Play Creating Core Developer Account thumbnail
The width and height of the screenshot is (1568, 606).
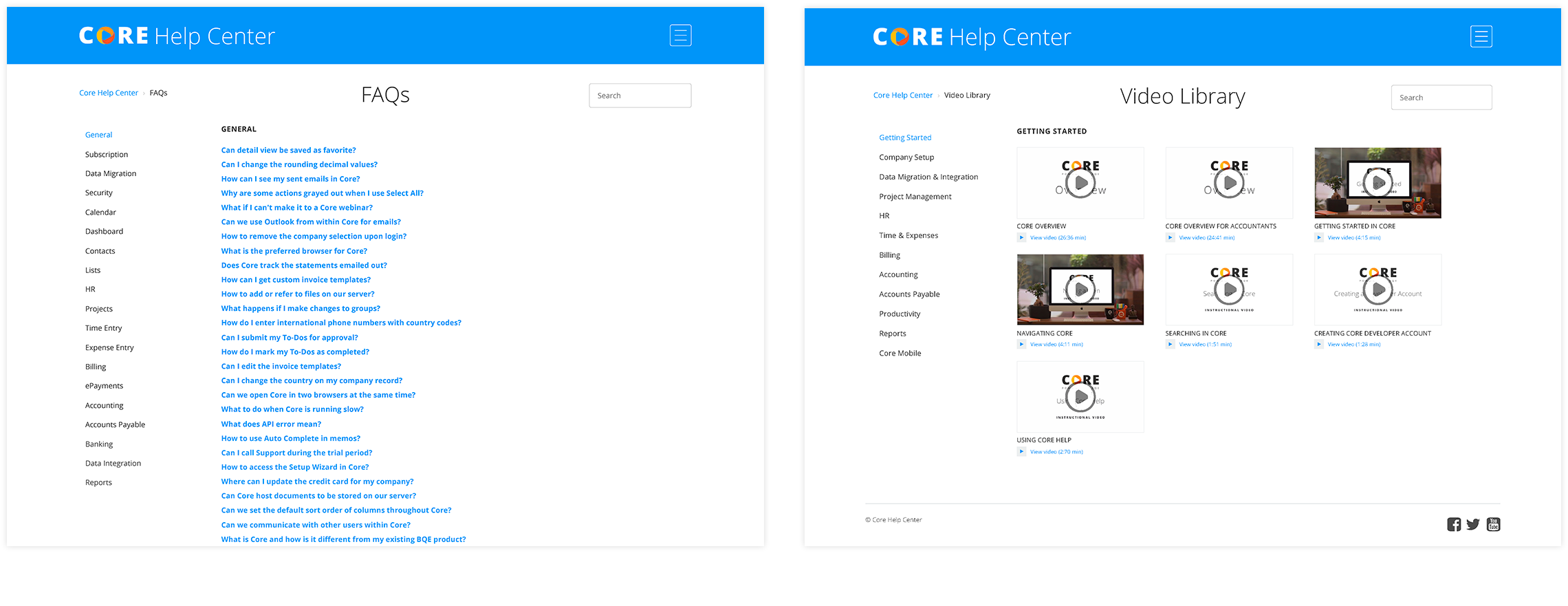(1378, 290)
